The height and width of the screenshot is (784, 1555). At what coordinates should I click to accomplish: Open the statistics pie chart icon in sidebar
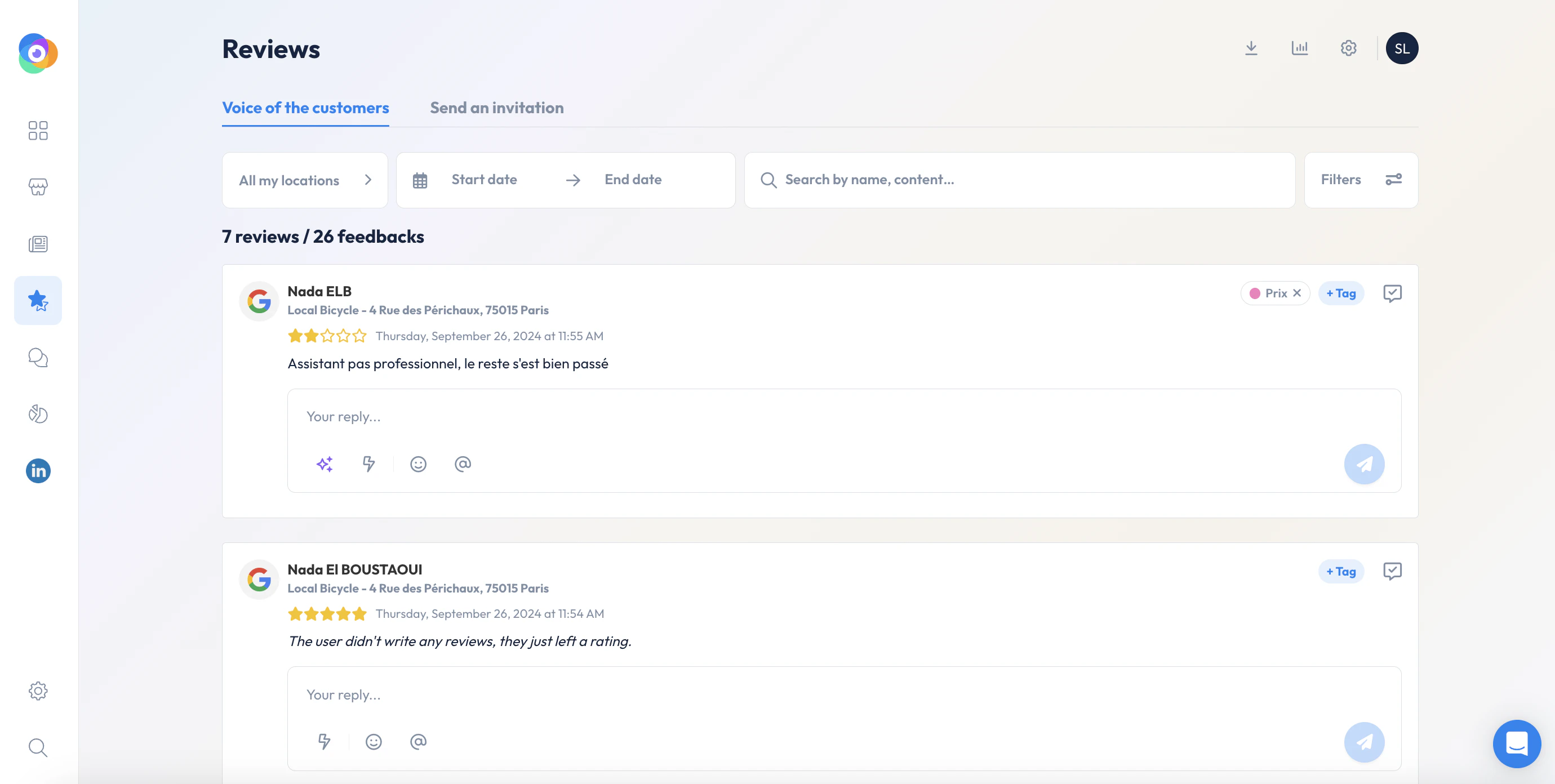click(x=37, y=414)
